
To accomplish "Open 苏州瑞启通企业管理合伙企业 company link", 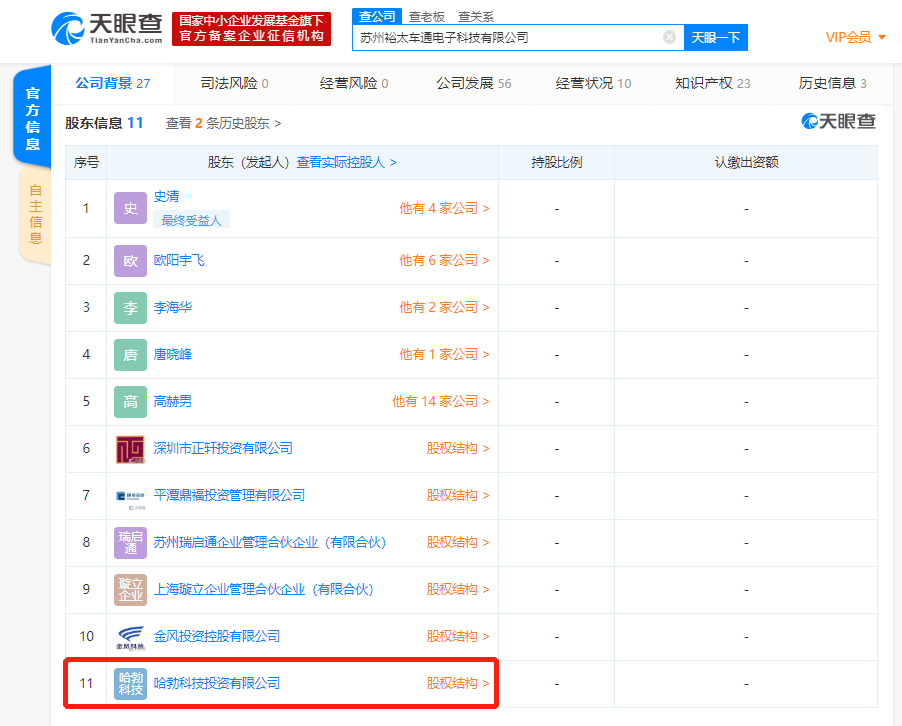I will coord(269,542).
